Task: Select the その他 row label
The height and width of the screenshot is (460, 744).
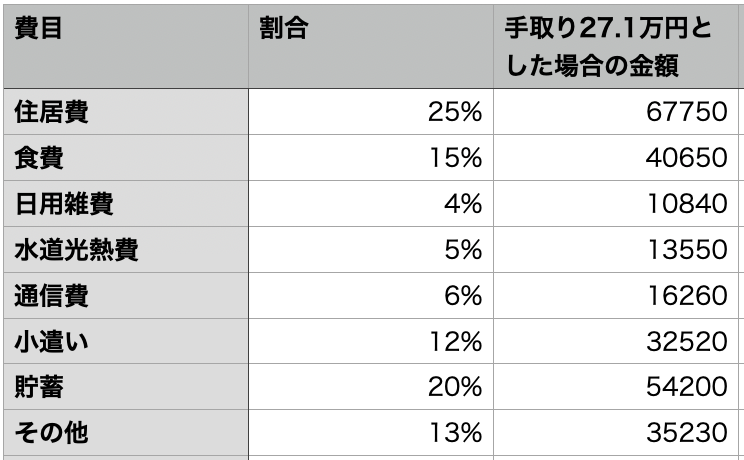Action: click(126, 433)
